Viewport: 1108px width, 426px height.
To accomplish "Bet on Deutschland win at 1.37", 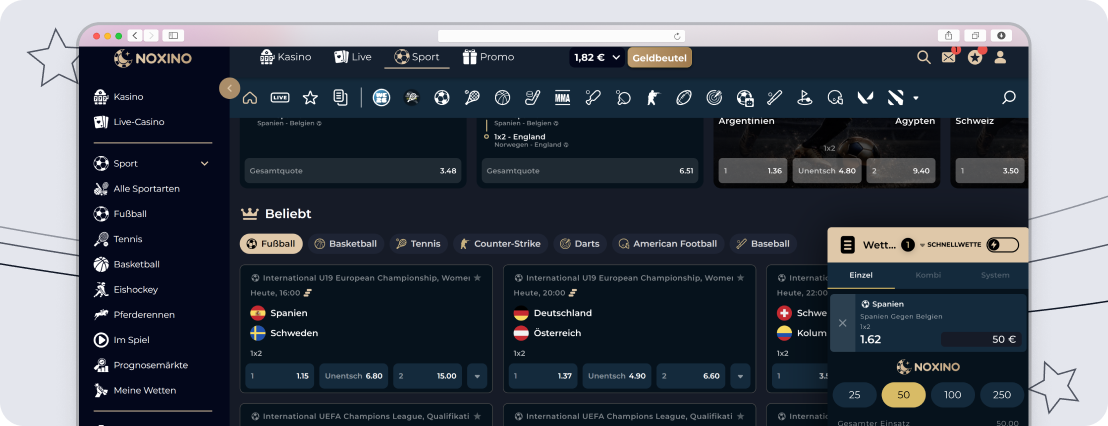I will (543, 376).
